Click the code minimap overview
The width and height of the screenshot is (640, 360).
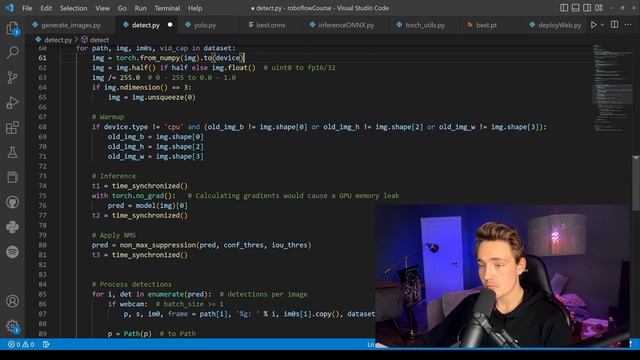pos(611,88)
